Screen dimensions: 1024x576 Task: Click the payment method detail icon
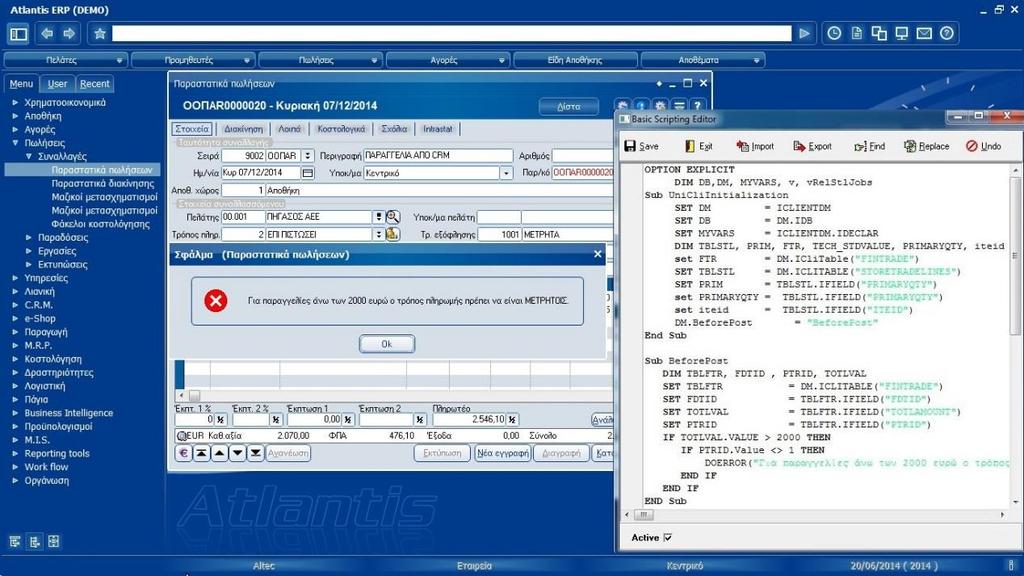coord(392,234)
